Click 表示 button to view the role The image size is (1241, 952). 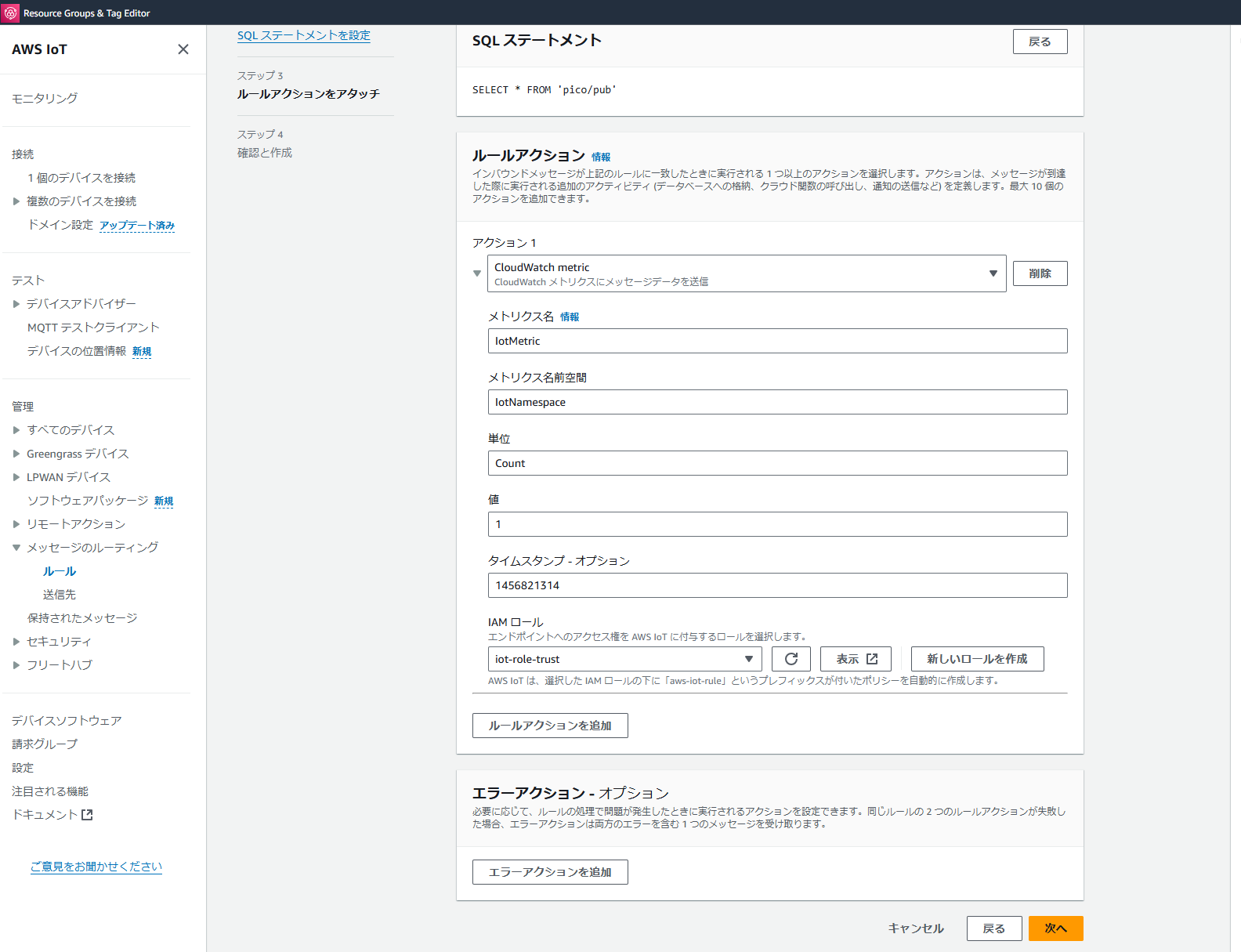click(856, 659)
